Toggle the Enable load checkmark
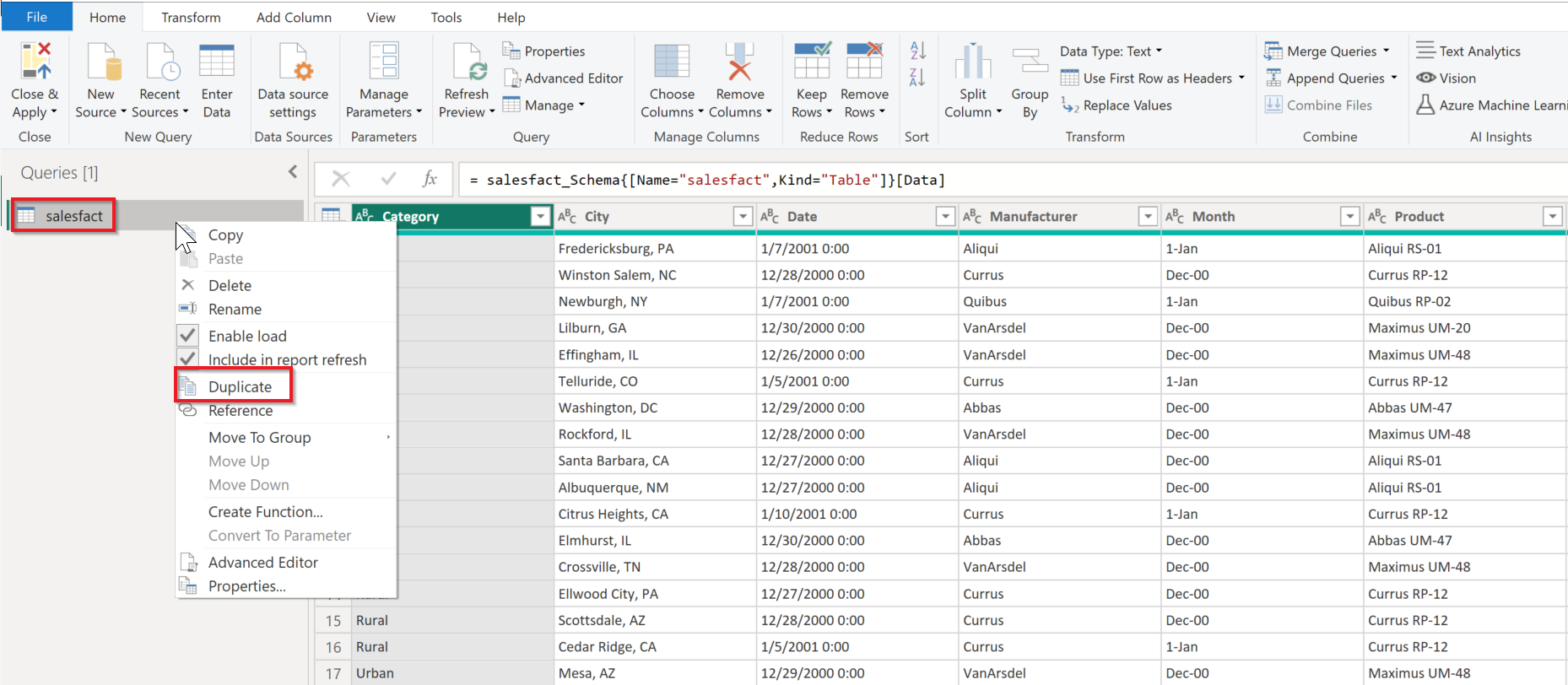1568x685 pixels. [x=189, y=336]
